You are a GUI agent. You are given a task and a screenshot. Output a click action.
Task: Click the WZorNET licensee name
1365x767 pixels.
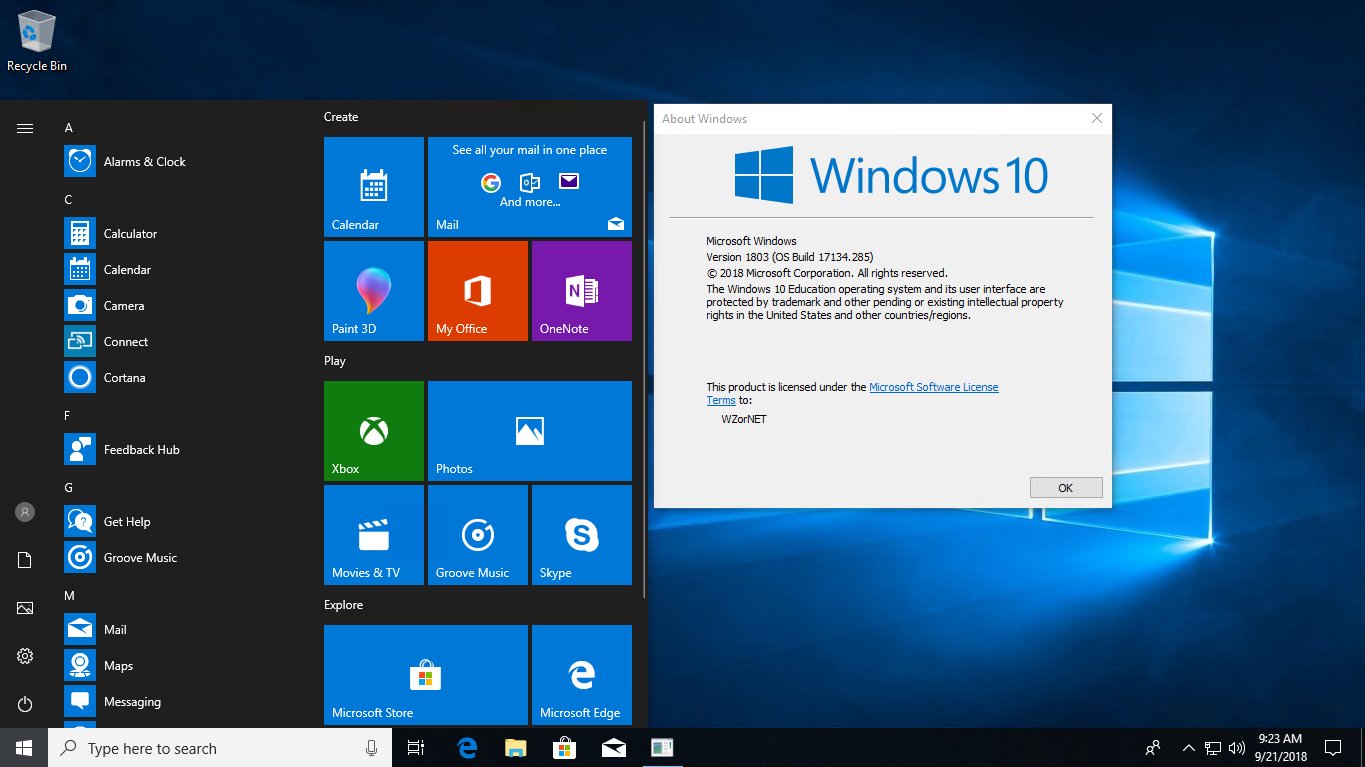(744, 419)
